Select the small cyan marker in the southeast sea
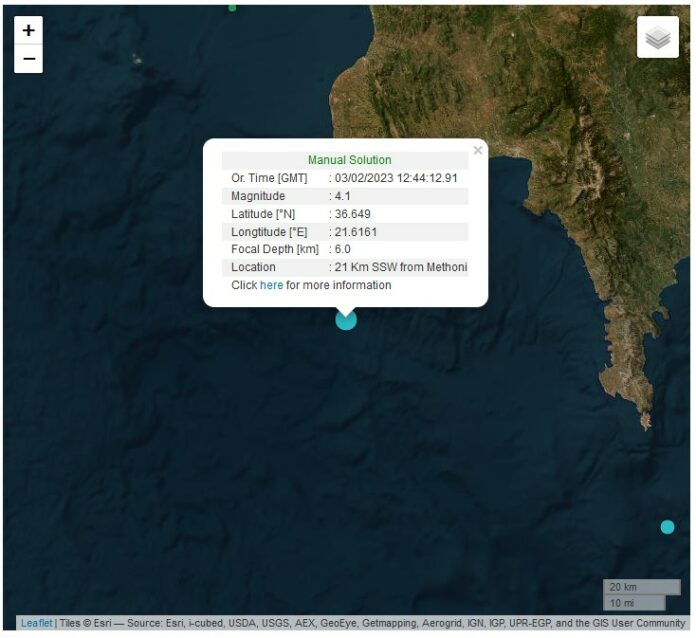The height and width of the screenshot is (638, 696). click(667, 527)
